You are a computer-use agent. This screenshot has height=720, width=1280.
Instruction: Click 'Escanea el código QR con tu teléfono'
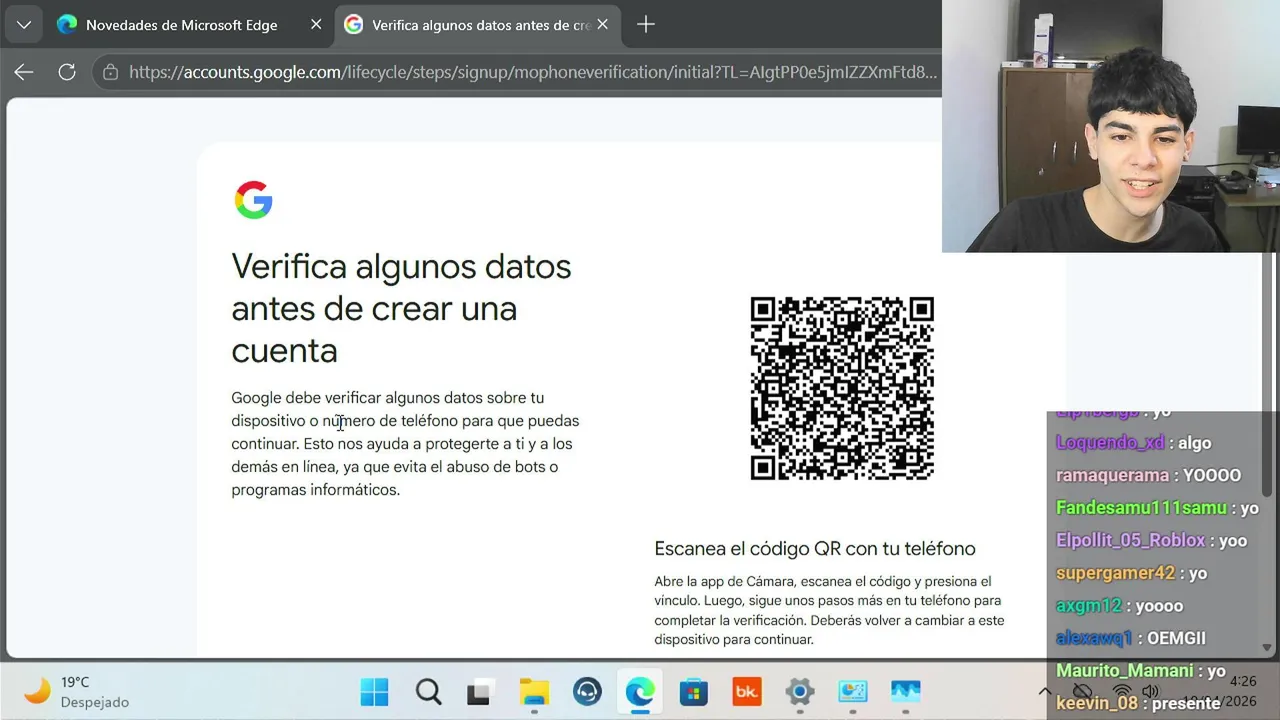click(x=815, y=548)
